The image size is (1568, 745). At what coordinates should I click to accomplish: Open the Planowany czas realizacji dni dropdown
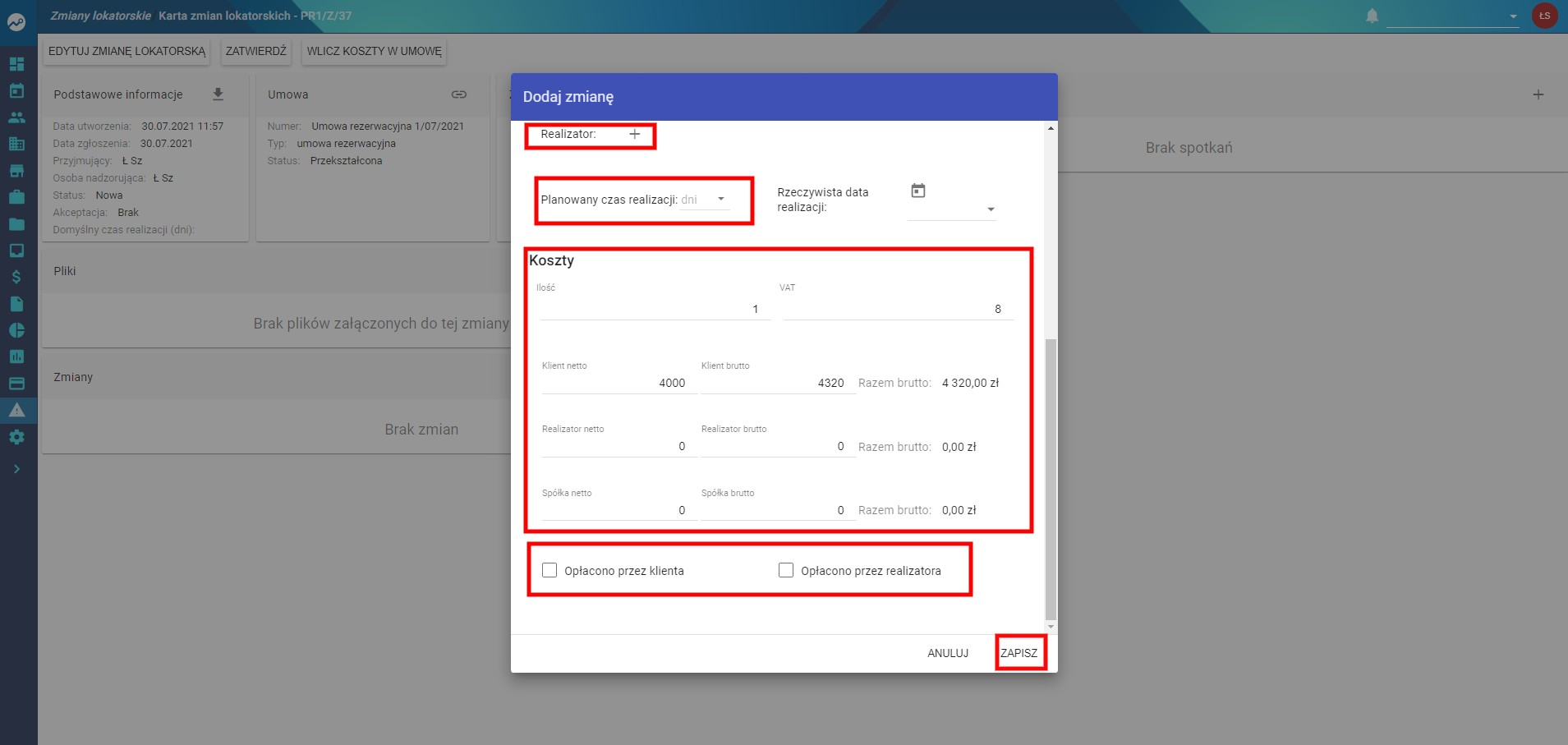tap(704, 200)
